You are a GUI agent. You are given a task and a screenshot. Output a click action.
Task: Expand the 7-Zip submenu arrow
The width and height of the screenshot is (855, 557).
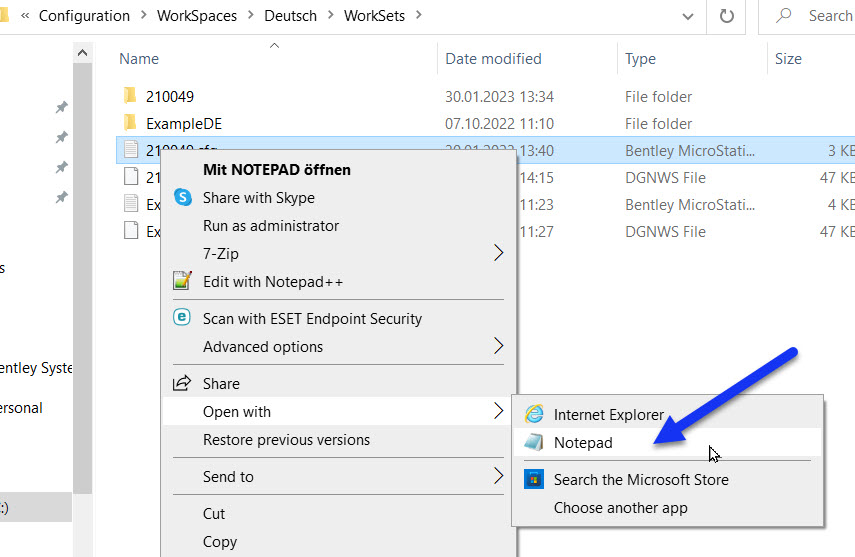(x=498, y=254)
